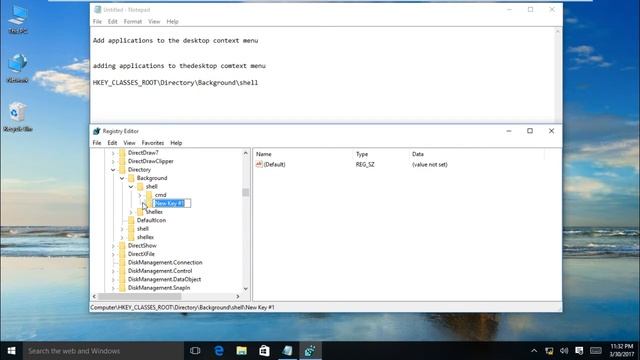The height and width of the screenshot is (360, 640).
Task: Show hidden tray icons chevron
Action: tap(534, 351)
